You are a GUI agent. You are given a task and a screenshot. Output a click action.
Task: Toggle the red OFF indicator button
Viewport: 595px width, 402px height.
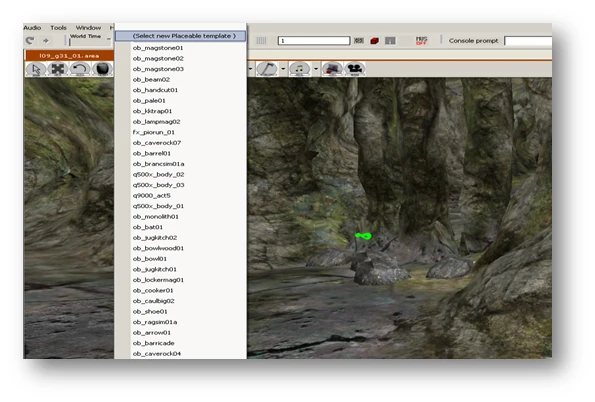pyautogui.click(x=421, y=41)
